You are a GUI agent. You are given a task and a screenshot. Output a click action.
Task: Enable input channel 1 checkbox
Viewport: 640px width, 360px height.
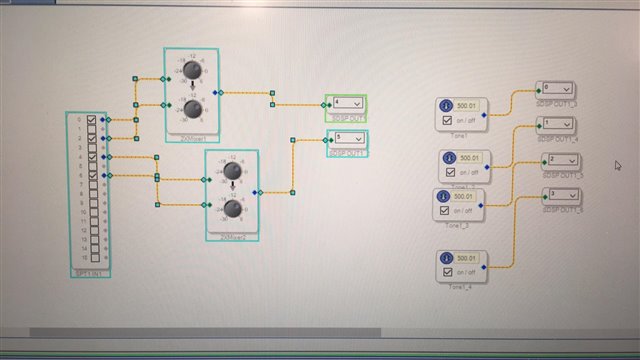tap(92, 129)
